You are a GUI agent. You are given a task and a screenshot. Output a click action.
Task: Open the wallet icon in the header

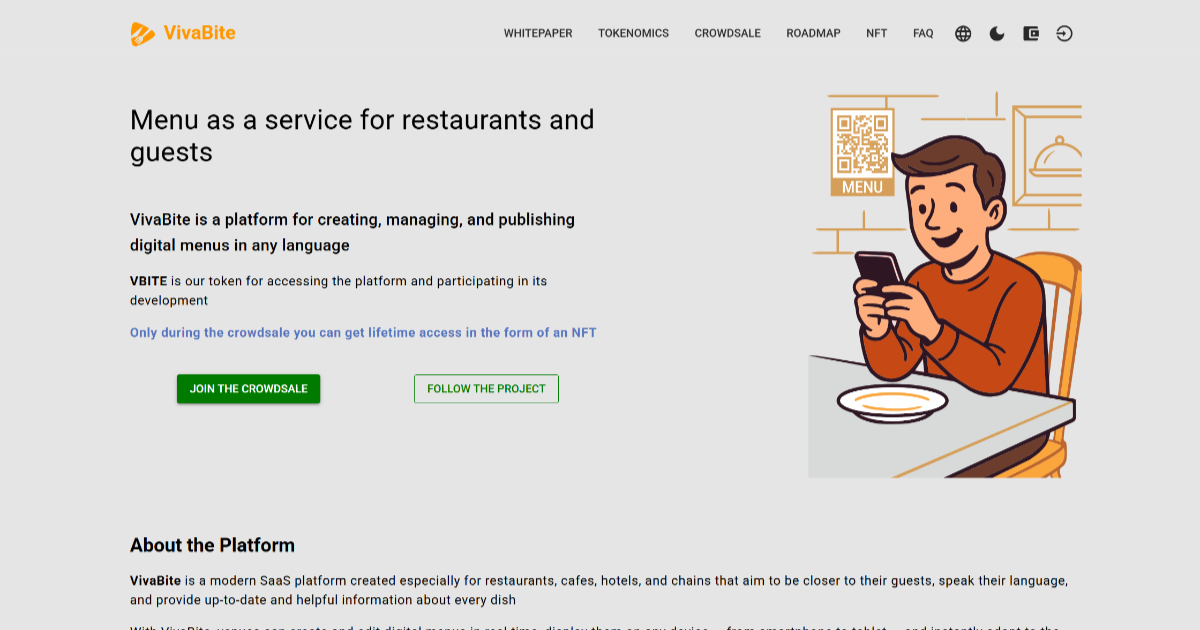[1031, 34]
